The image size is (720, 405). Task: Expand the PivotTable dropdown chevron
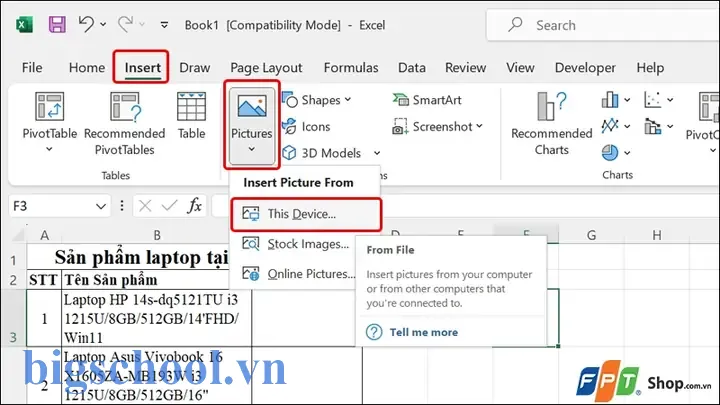(49, 149)
